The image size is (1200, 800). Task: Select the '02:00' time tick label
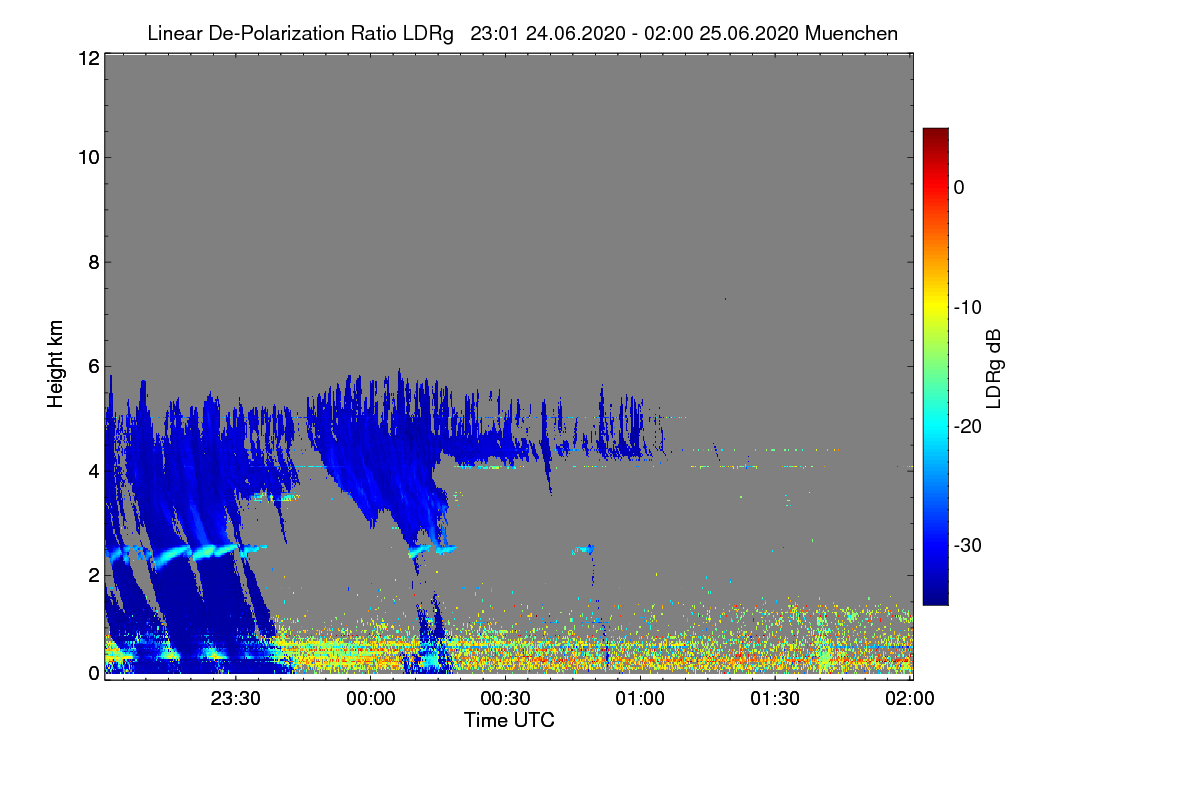[x=910, y=698]
